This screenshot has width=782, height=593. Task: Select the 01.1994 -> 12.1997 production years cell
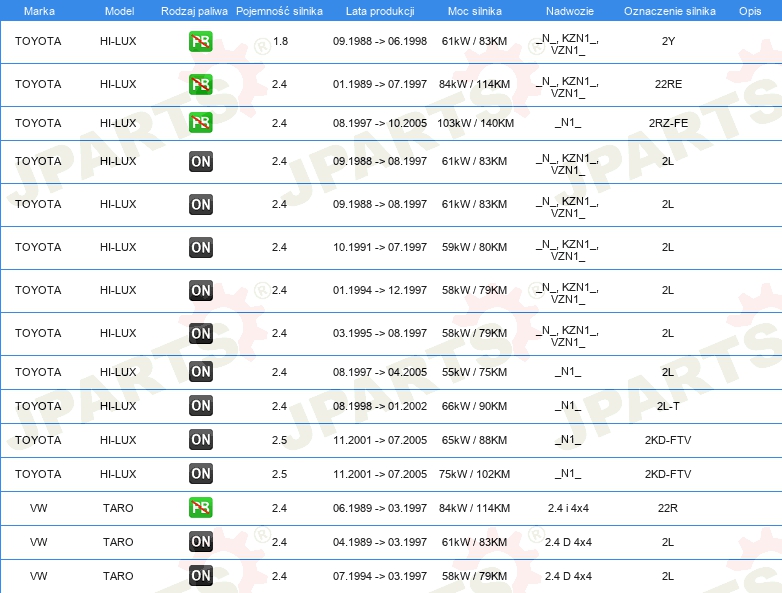coord(380,290)
